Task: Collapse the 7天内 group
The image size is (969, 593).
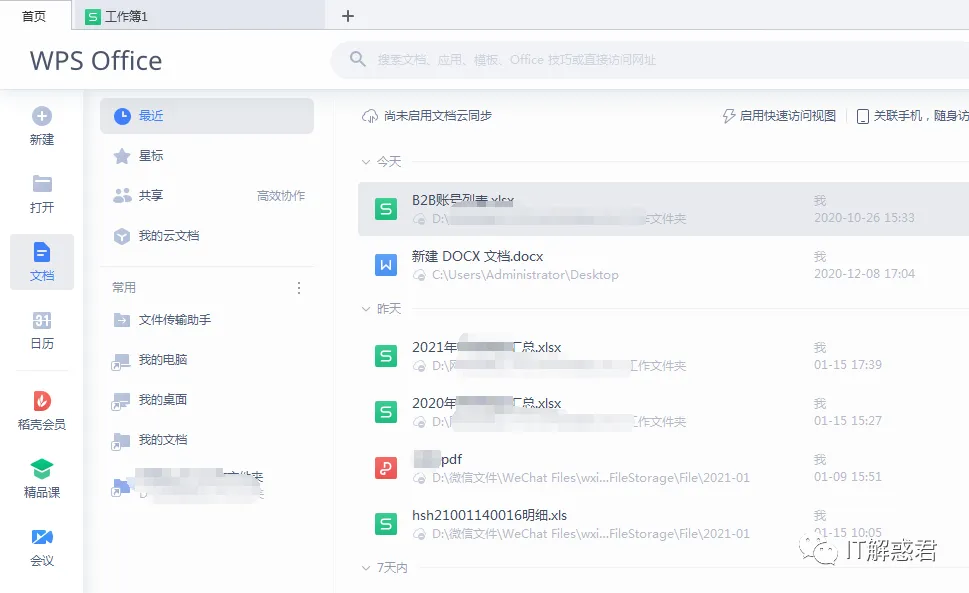Action: [x=365, y=568]
